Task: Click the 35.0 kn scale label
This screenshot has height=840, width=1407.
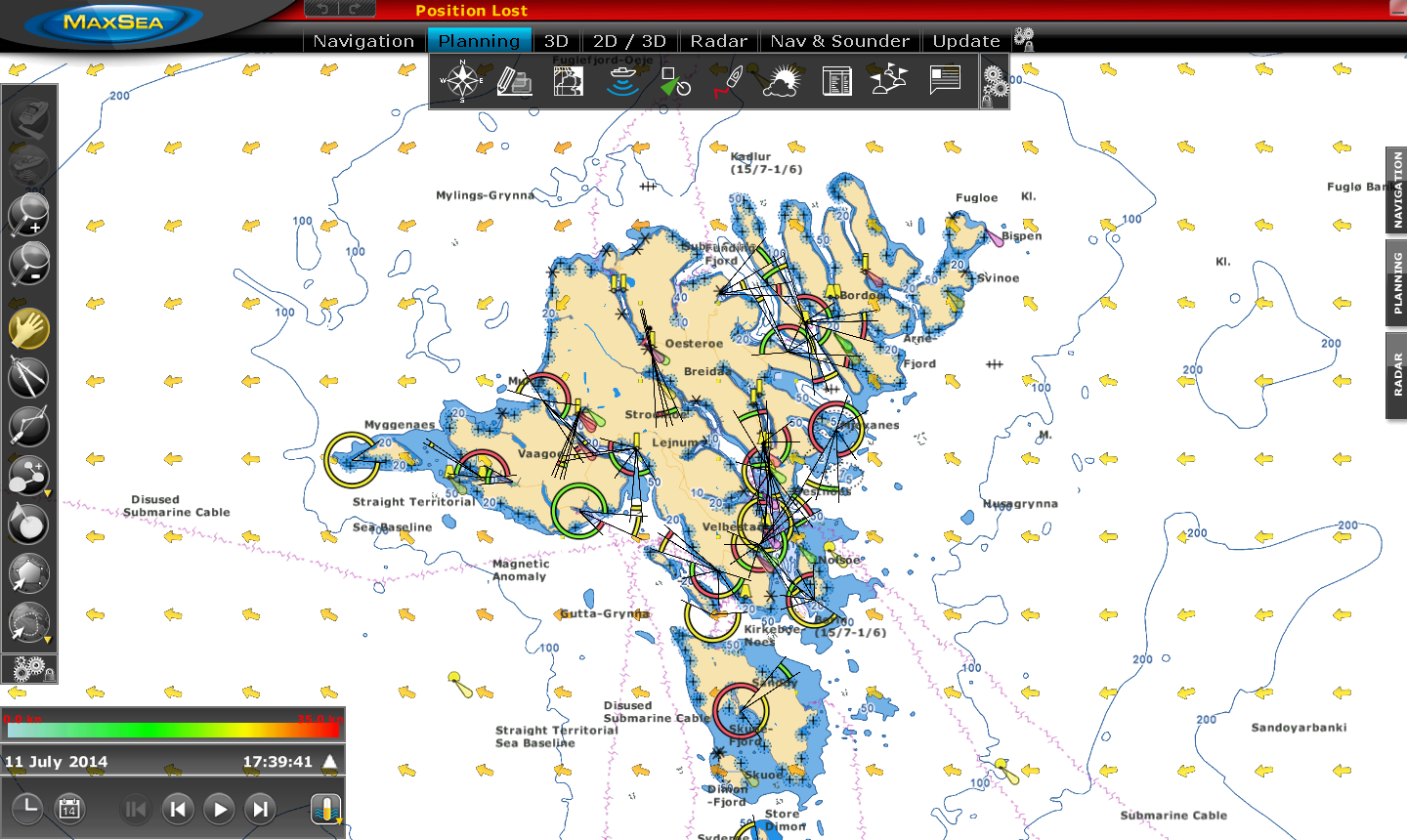Action: 320,719
